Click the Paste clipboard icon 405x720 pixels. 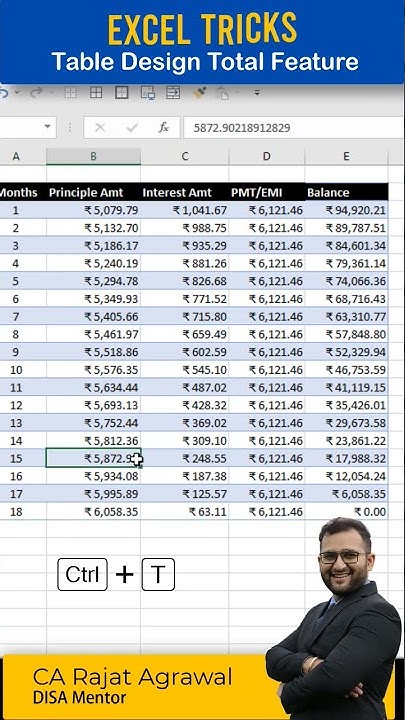tap(223, 93)
